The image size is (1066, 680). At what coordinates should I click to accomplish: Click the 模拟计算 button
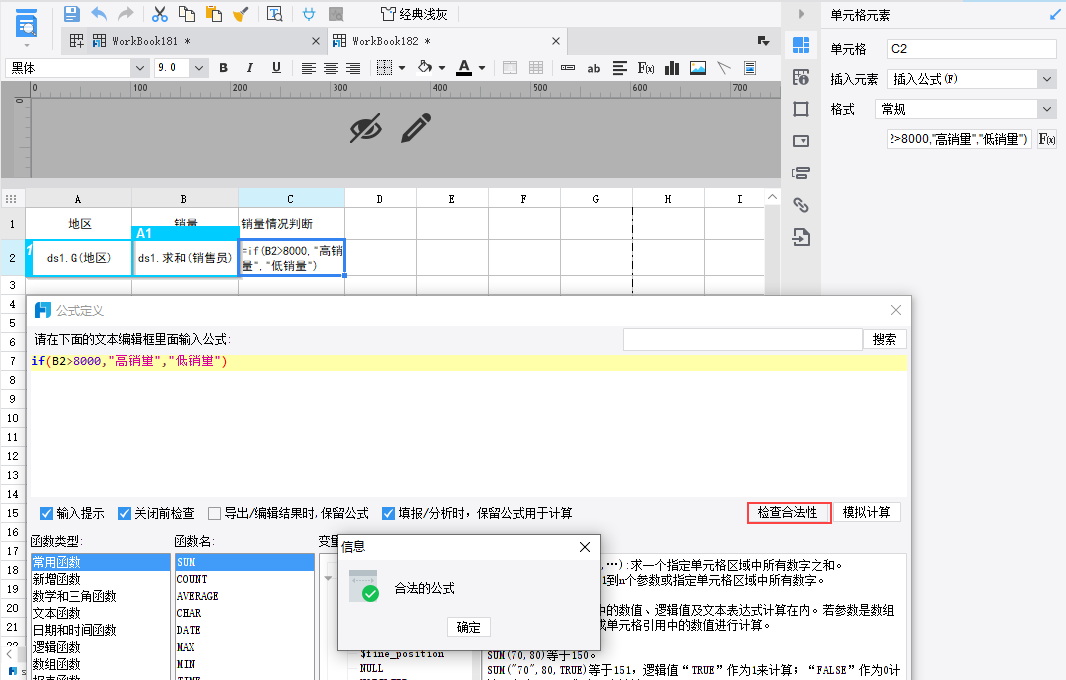coord(867,512)
